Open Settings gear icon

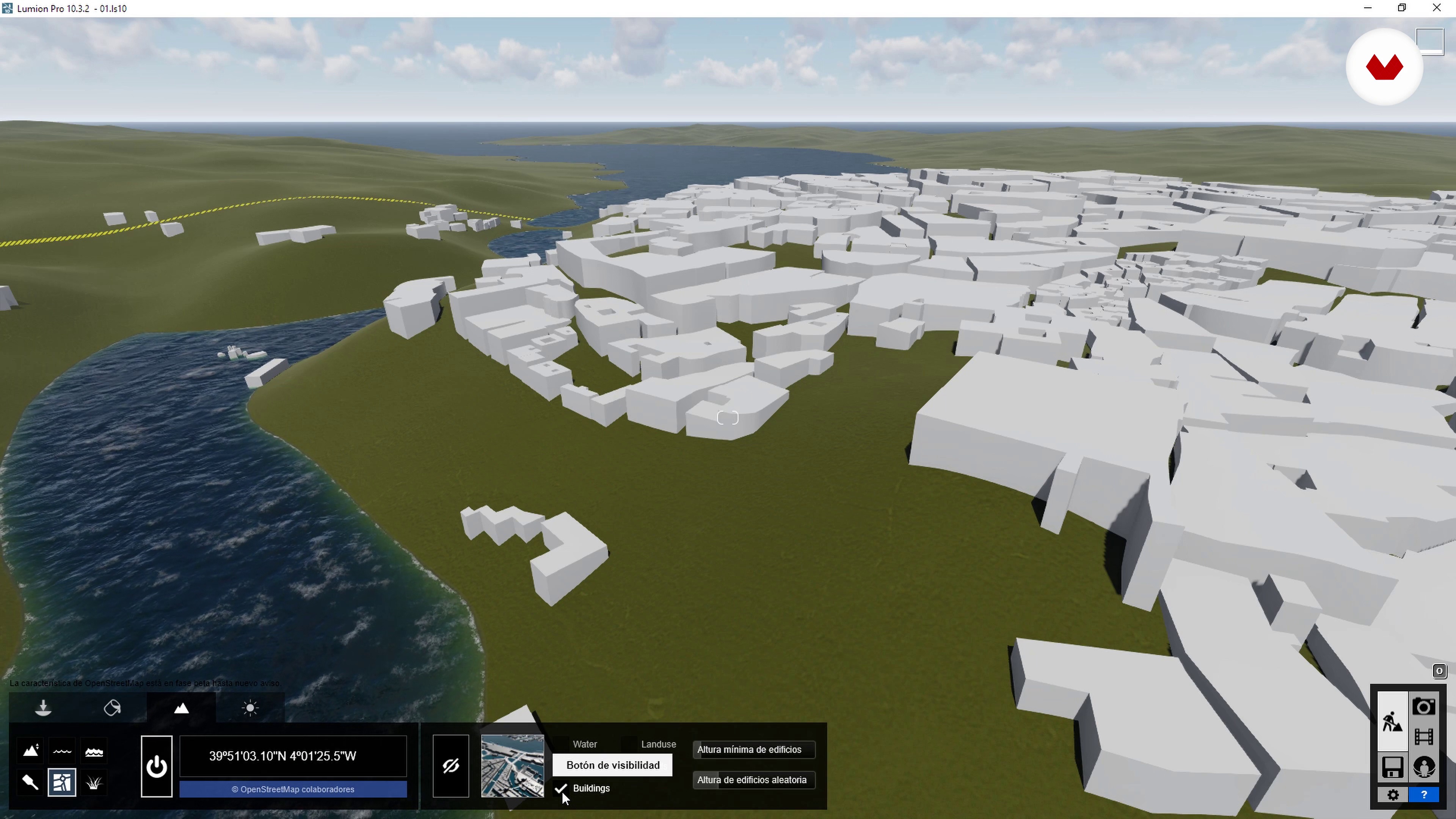pos(1392,795)
